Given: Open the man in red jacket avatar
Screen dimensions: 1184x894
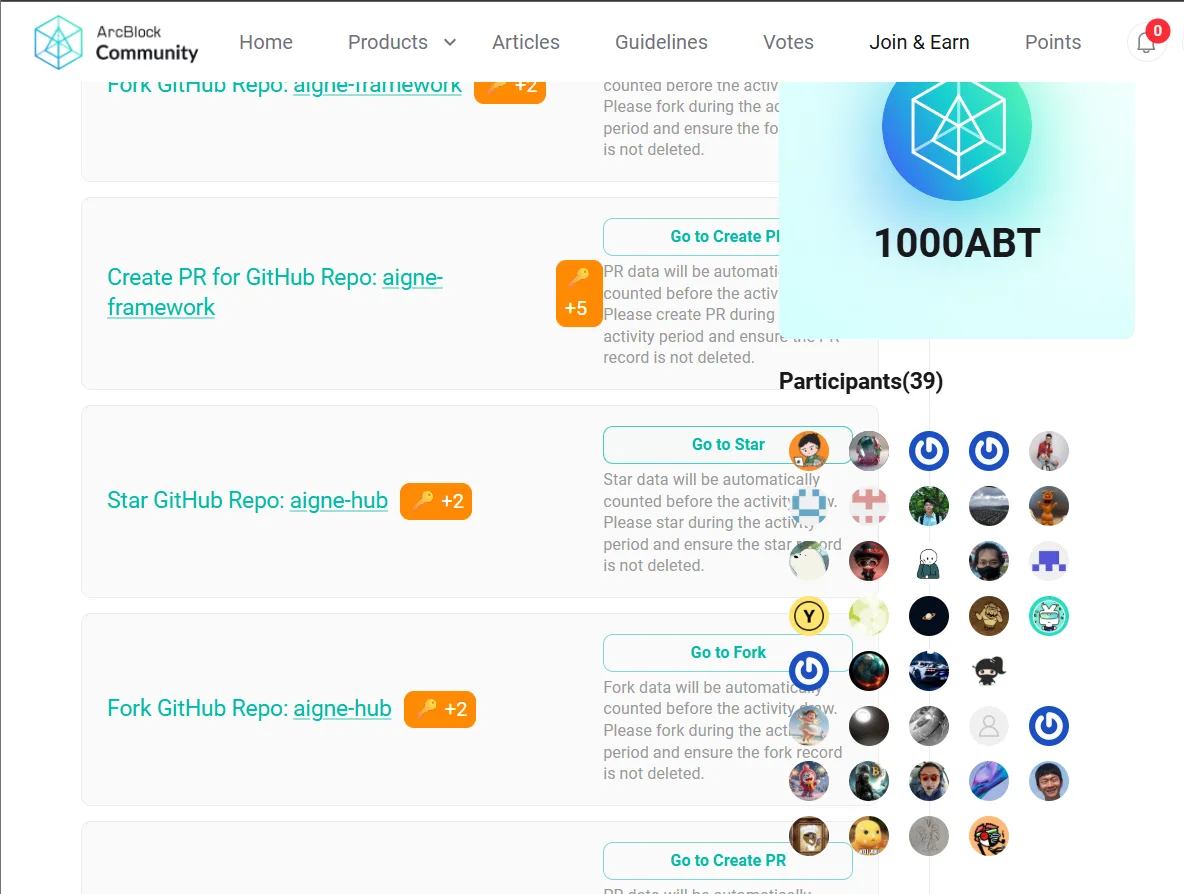Looking at the screenshot, I should click(1049, 451).
